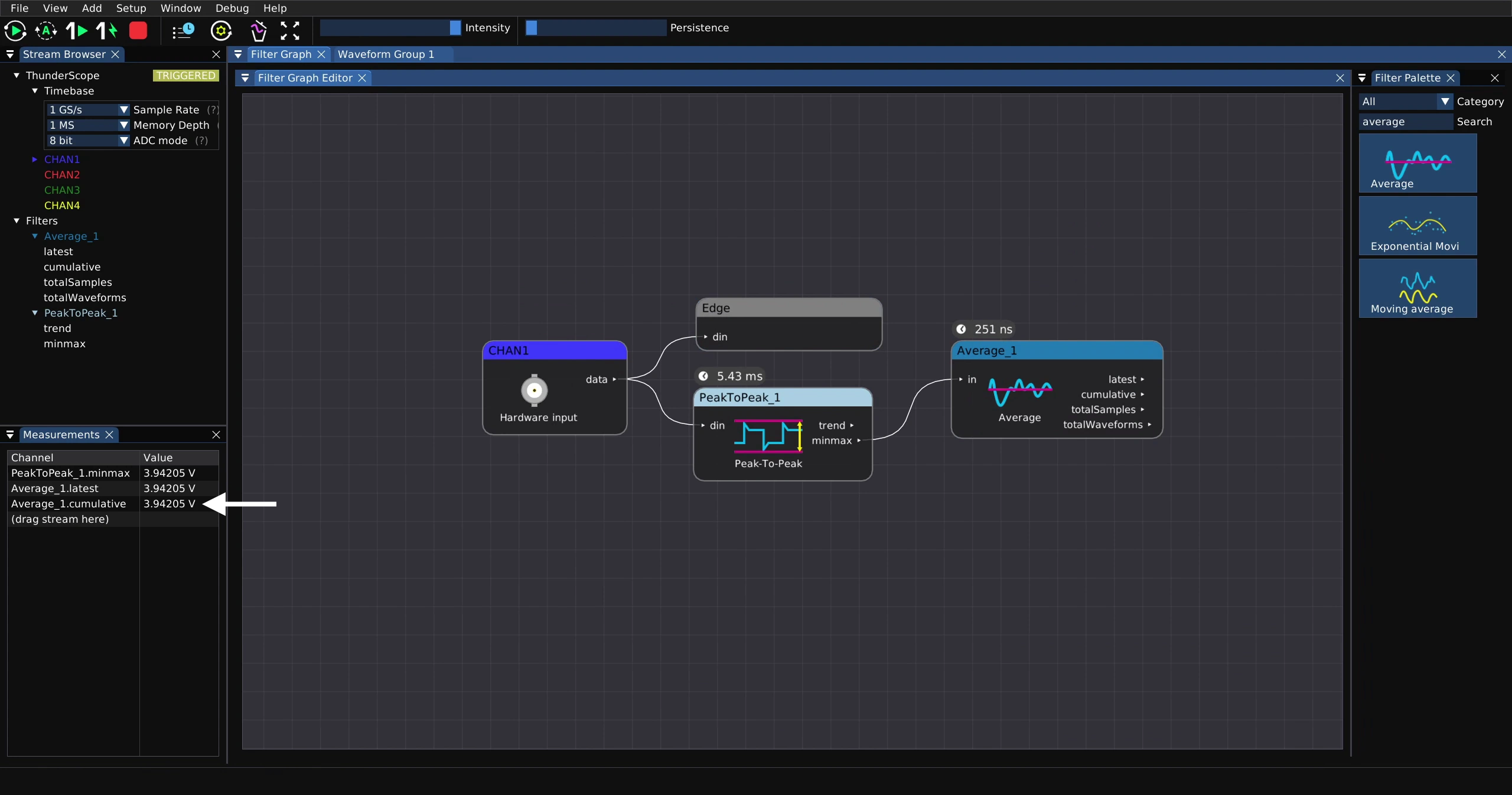Open the Category dropdown in the Filter Palette
The image size is (1512, 795).
point(1405,102)
